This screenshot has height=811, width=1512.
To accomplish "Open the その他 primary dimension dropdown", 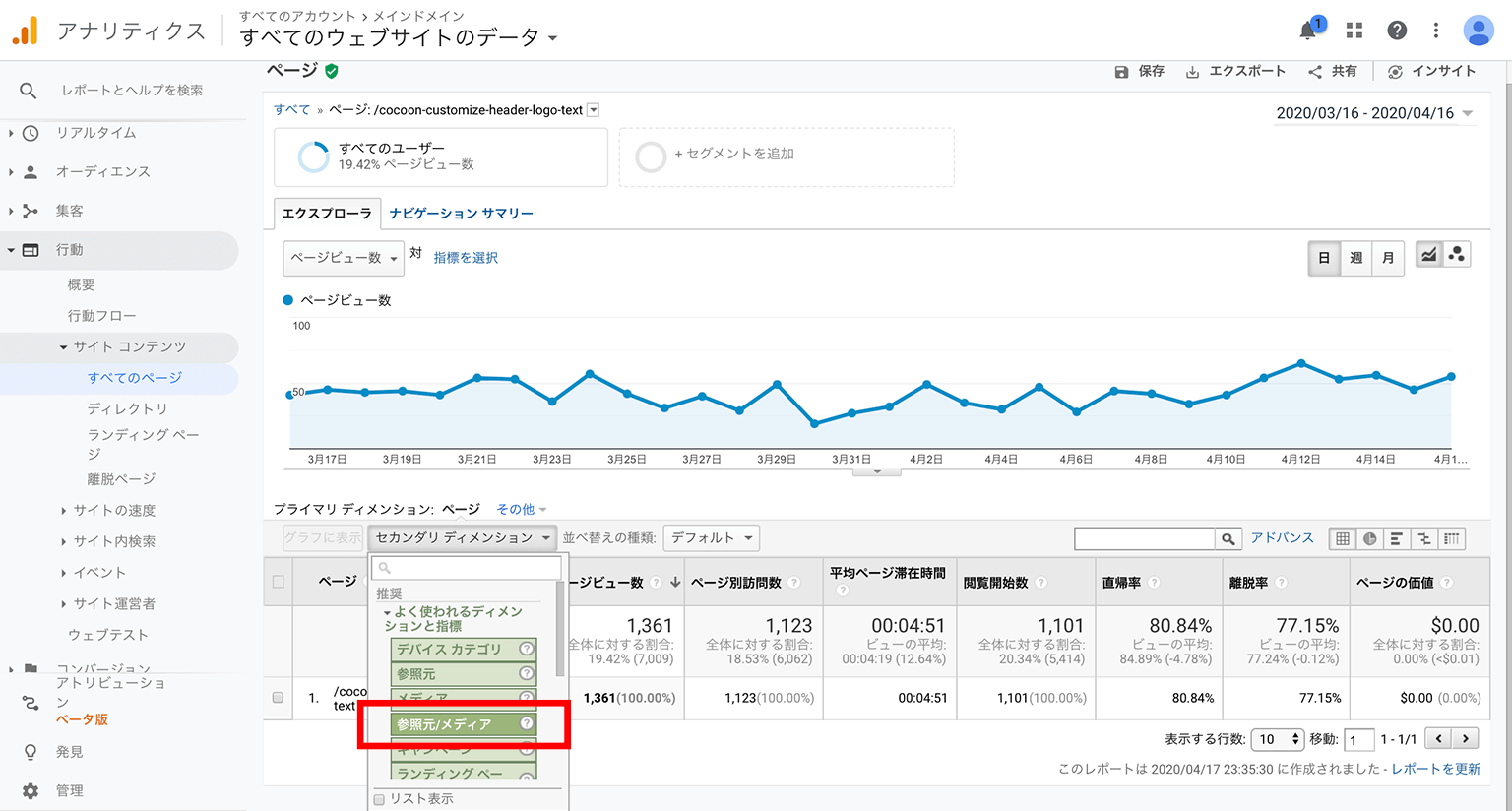I will 521,509.
